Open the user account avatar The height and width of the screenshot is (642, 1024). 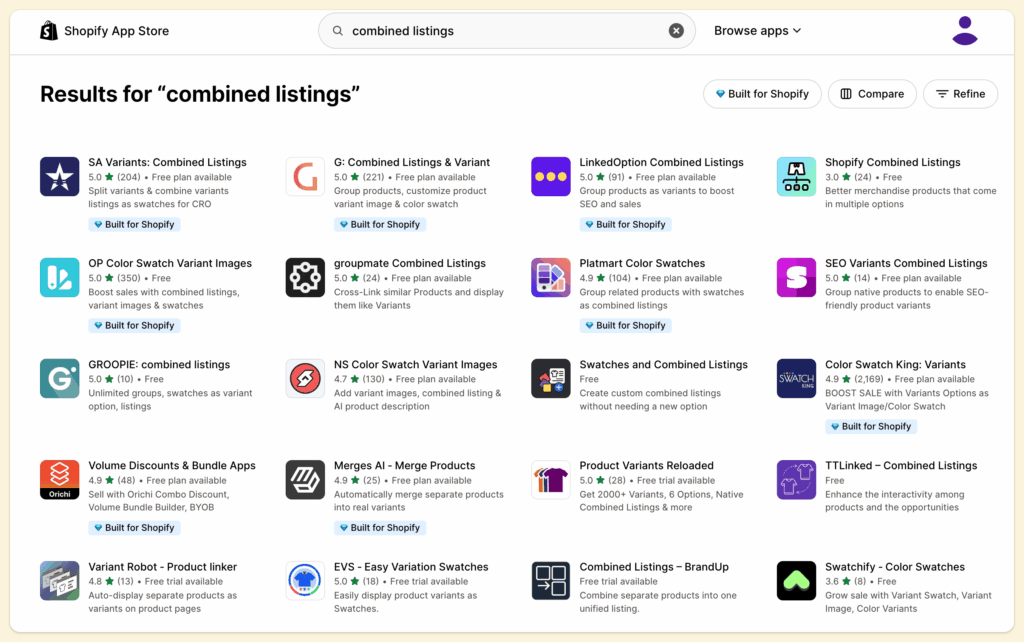[965, 31]
